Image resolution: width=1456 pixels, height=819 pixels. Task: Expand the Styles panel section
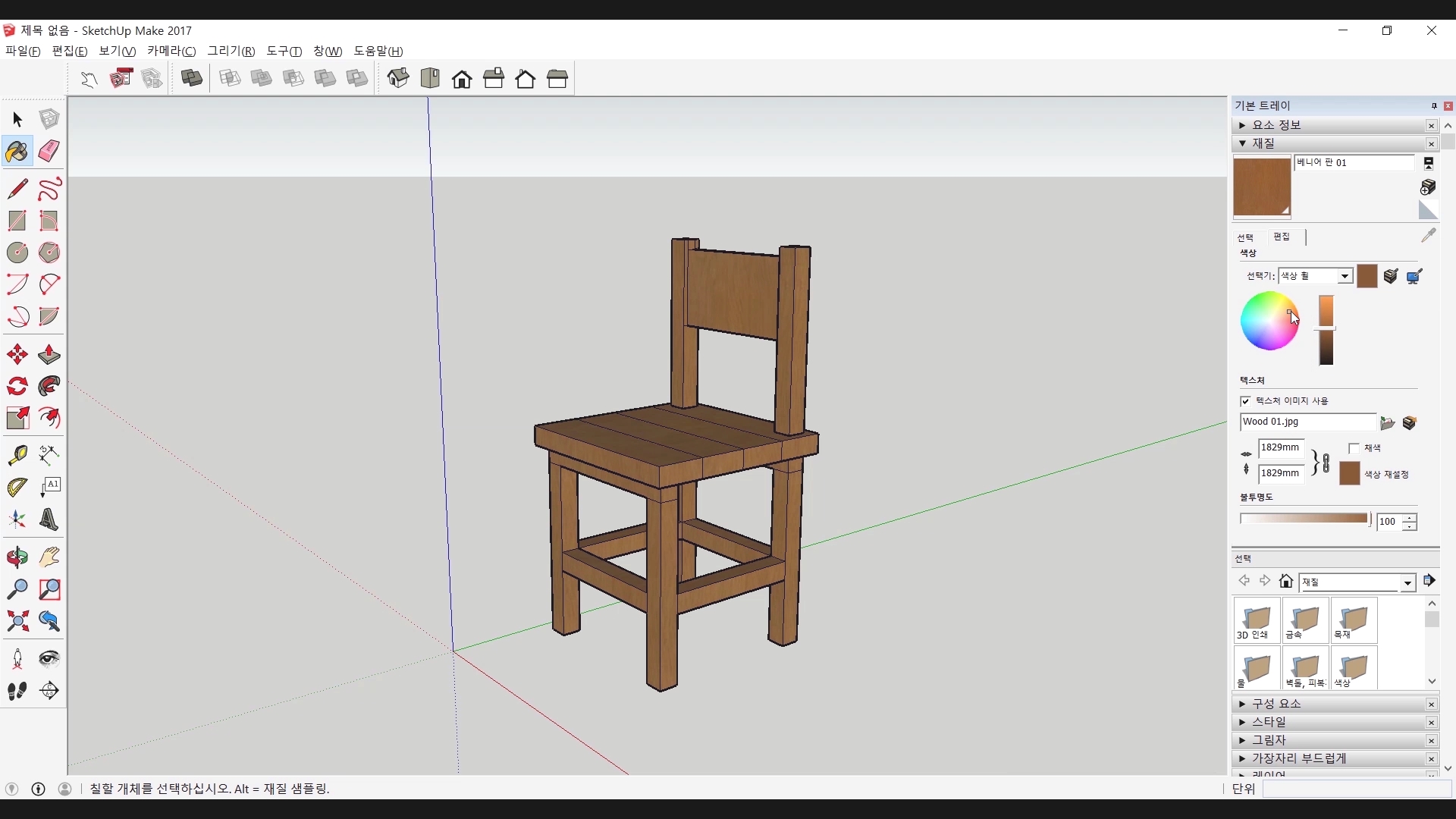click(x=1269, y=722)
